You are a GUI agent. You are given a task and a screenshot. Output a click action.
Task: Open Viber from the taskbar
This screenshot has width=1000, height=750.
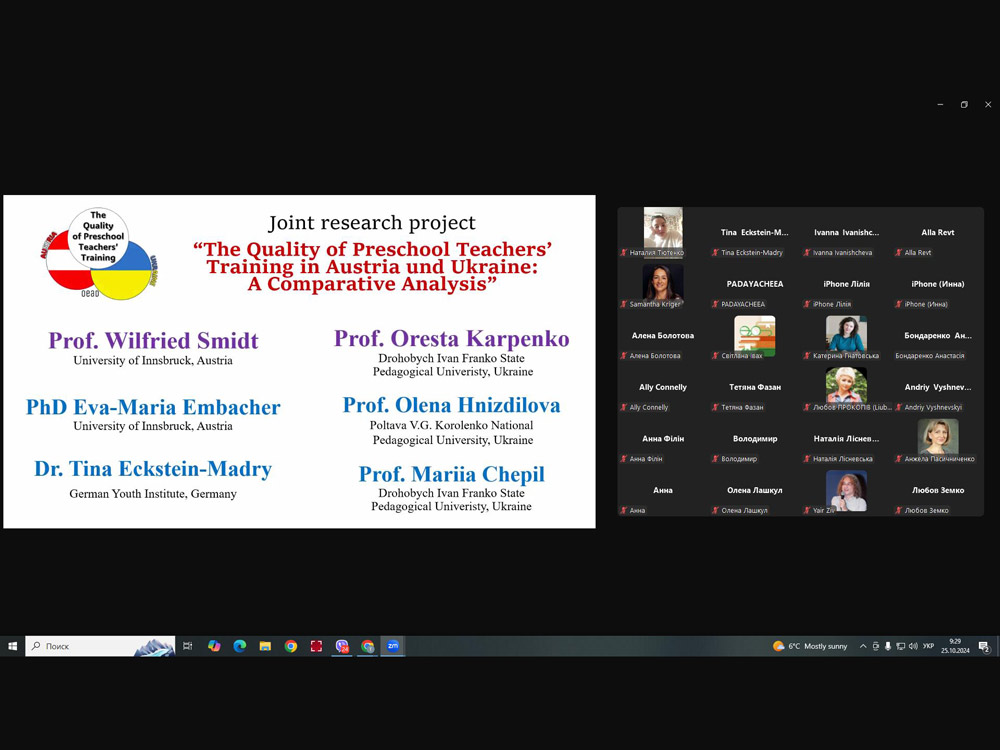pyautogui.click(x=342, y=646)
